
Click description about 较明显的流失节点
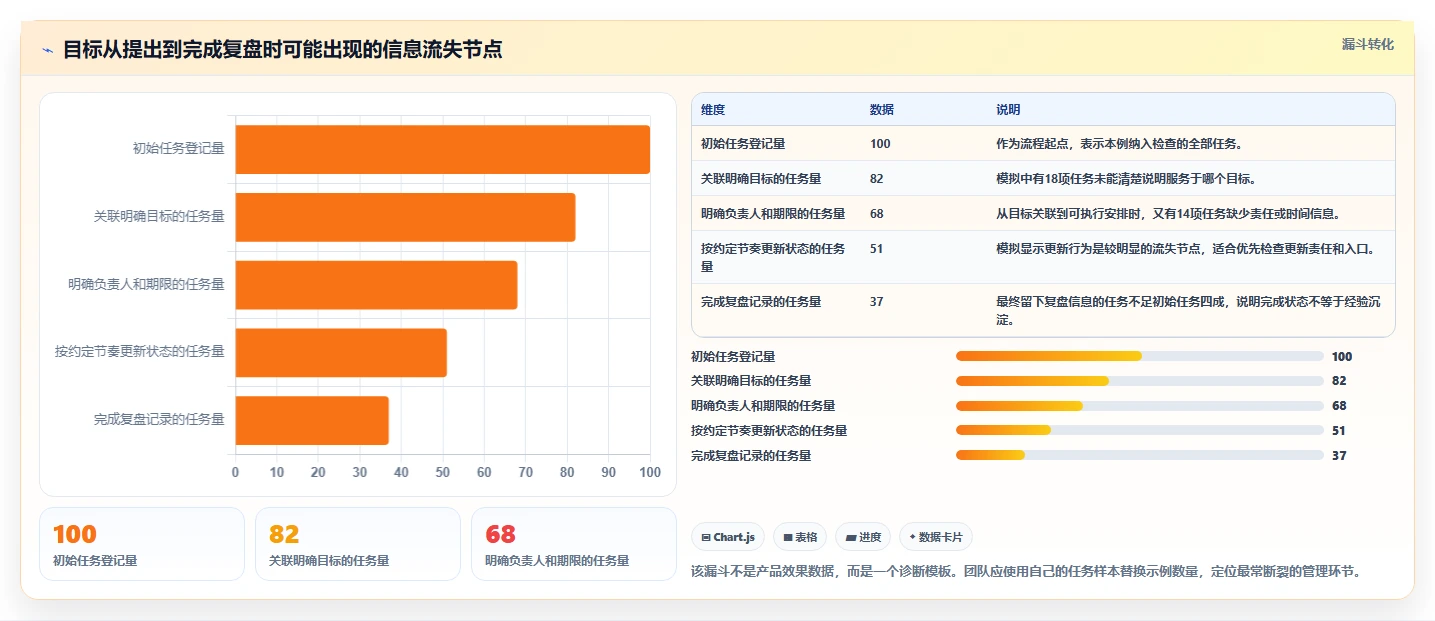(1185, 249)
